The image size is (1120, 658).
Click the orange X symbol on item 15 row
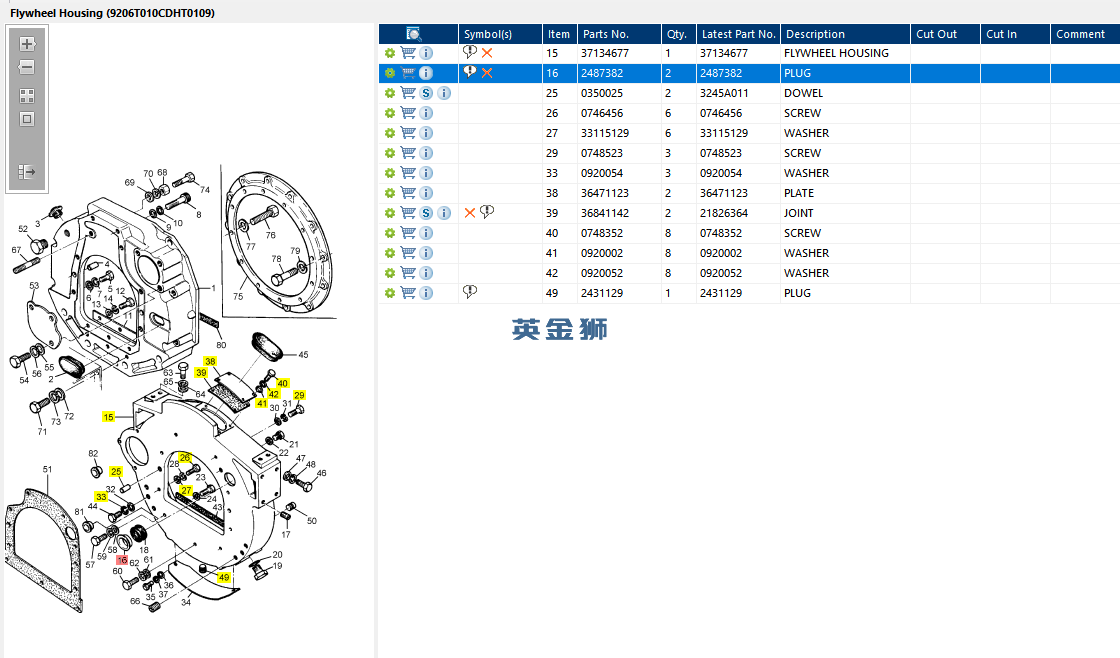coord(487,53)
